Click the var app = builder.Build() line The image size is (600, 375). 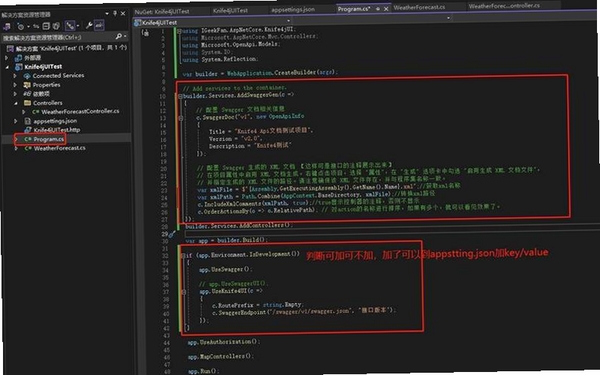click(227, 240)
